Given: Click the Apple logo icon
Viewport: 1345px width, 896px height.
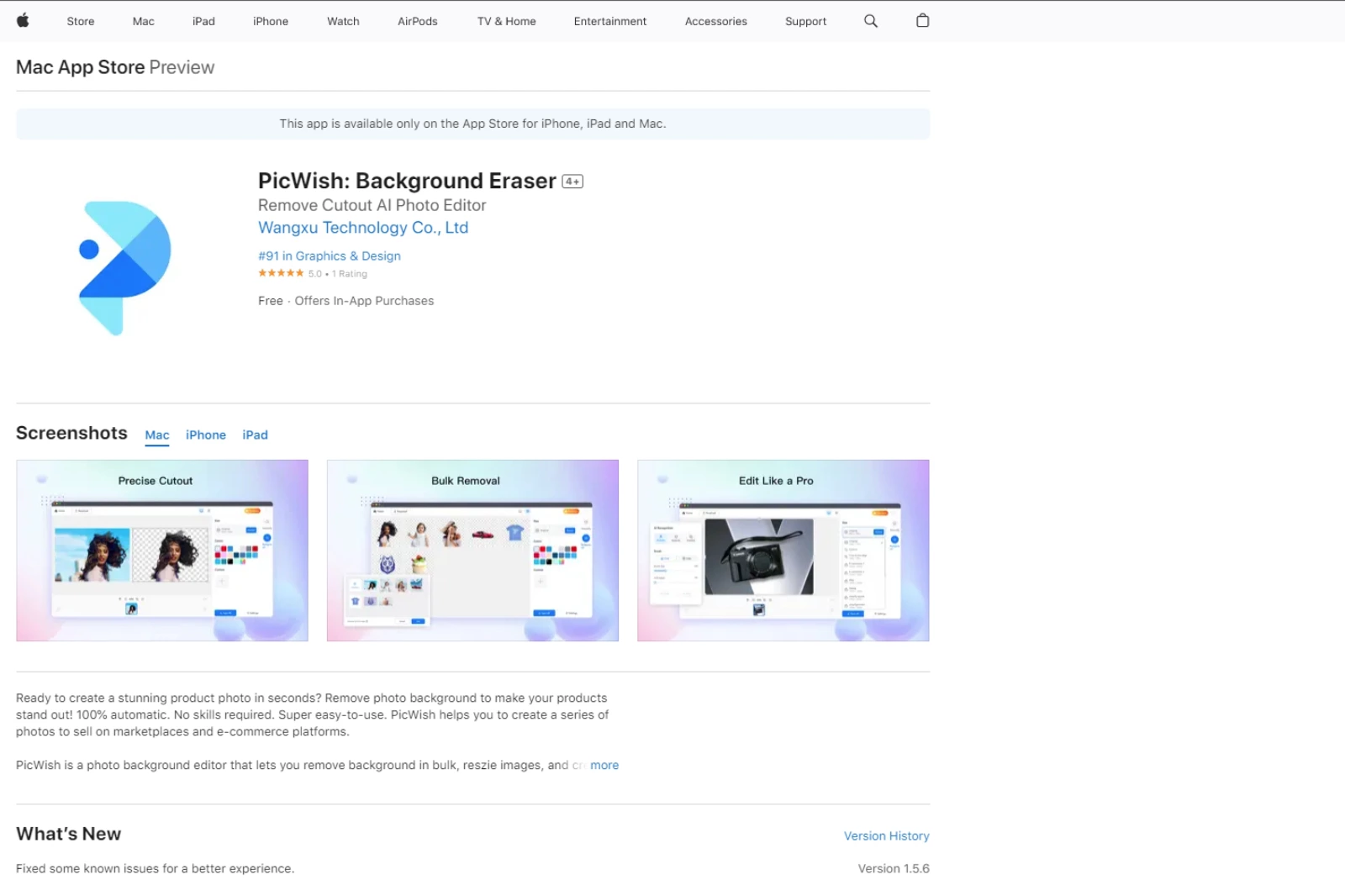Looking at the screenshot, I should point(23,21).
